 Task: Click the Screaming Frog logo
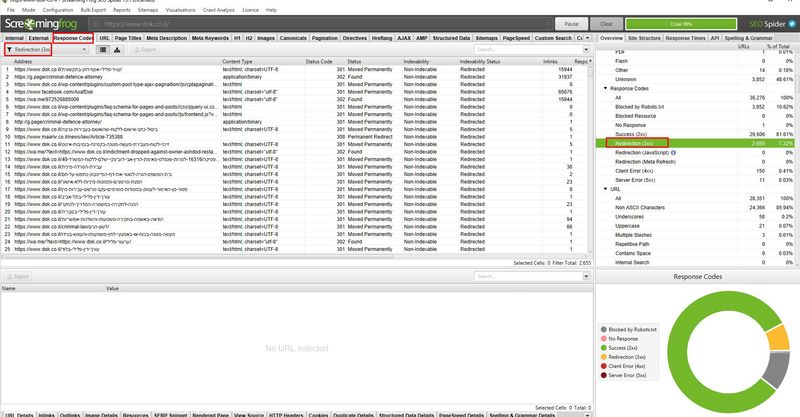click(x=40, y=24)
